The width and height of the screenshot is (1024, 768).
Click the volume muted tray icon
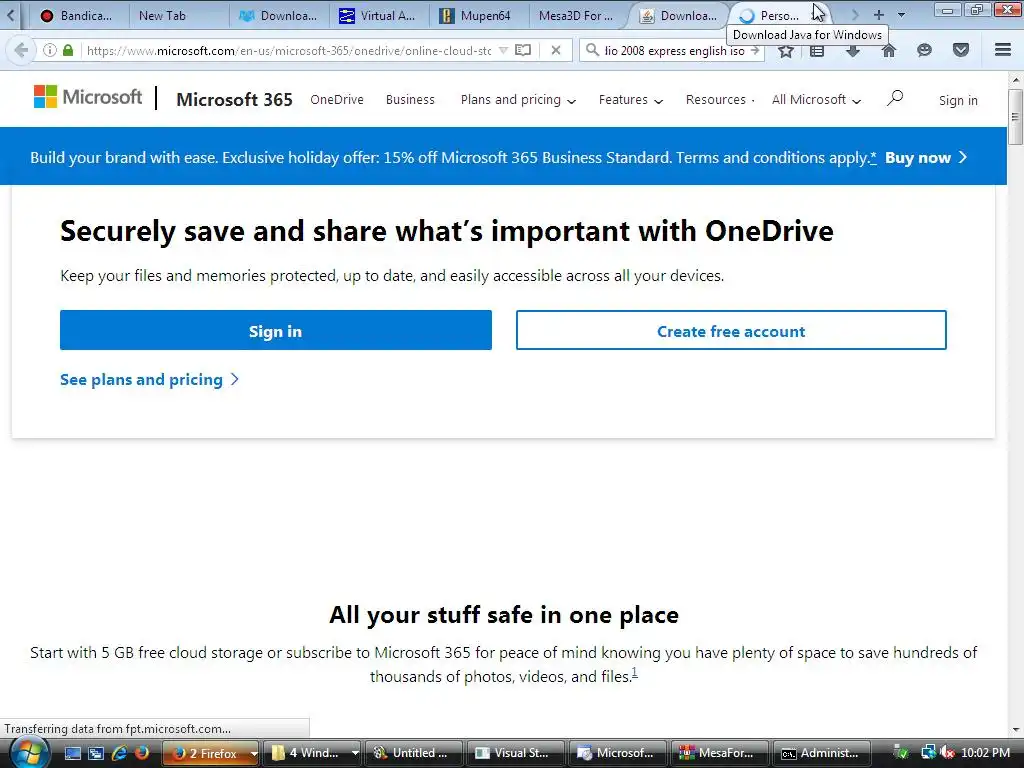947,753
